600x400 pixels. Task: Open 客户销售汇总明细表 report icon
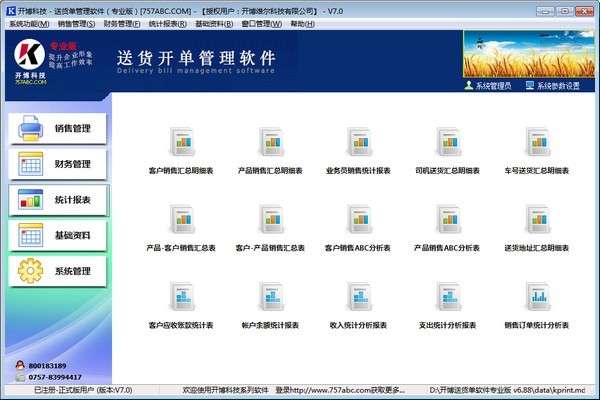coord(181,142)
